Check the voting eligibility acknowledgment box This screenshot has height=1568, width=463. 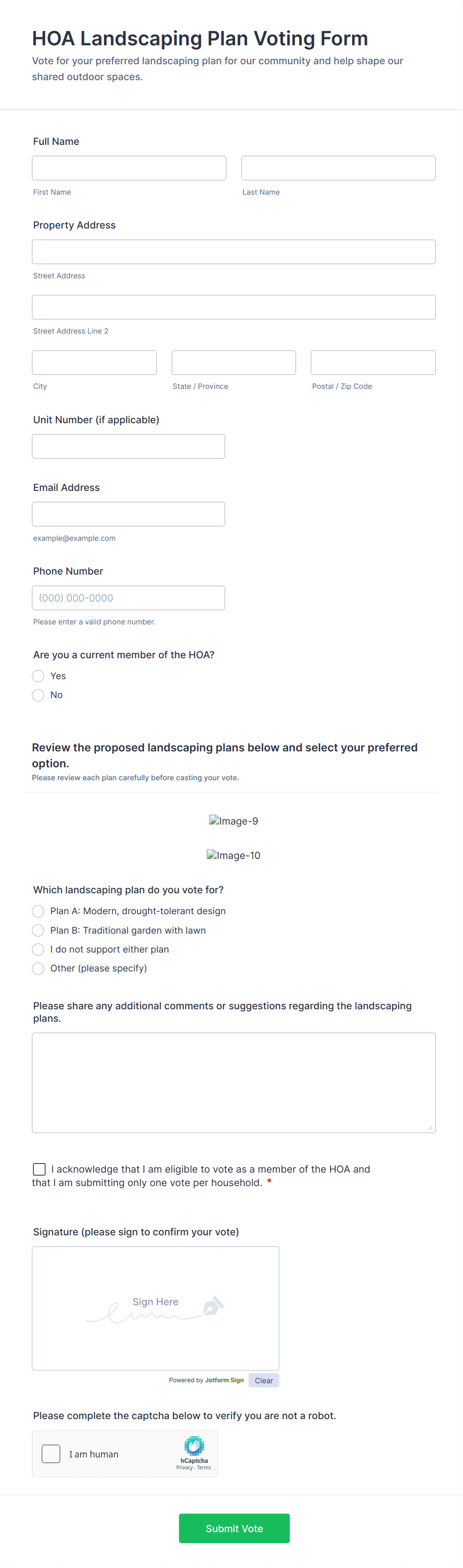(x=39, y=1169)
